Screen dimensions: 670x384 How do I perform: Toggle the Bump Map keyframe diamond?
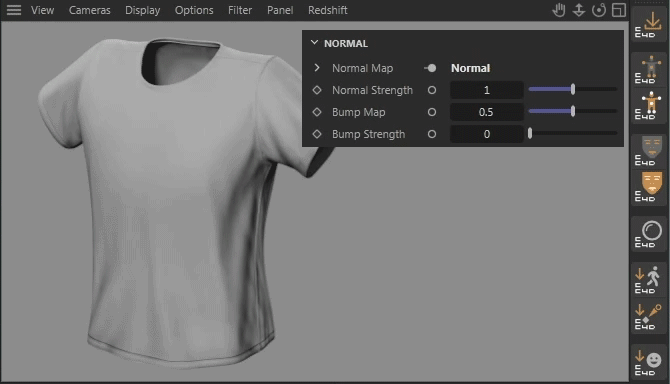tap(317, 112)
